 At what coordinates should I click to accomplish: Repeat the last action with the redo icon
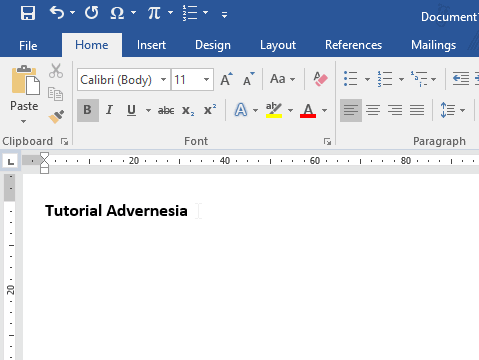pos(91,13)
